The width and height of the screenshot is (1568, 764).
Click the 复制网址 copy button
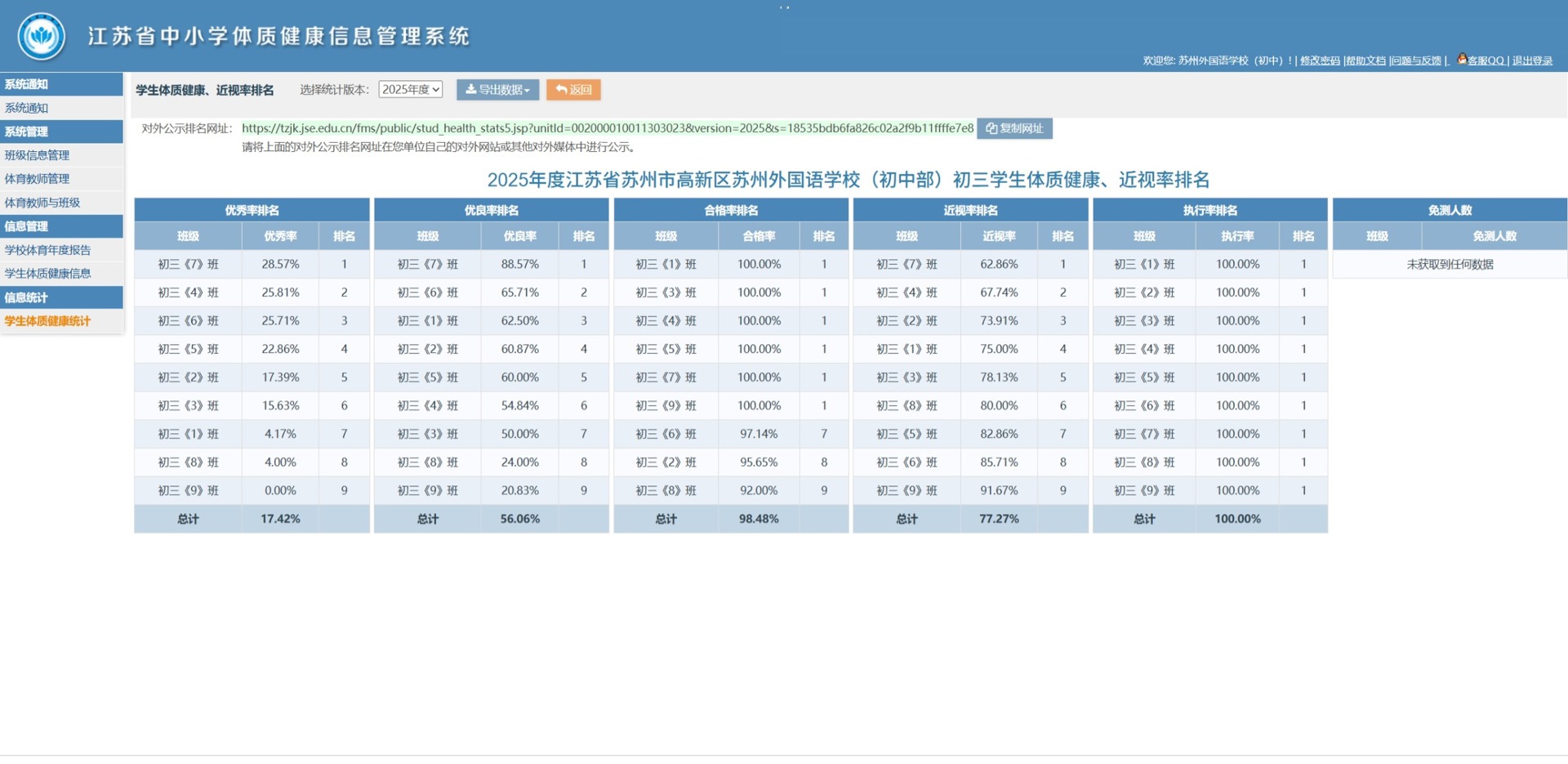point(1014,128)
